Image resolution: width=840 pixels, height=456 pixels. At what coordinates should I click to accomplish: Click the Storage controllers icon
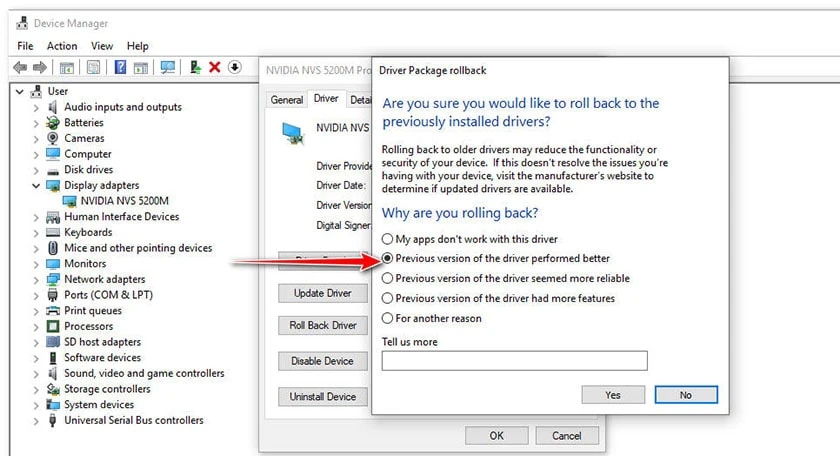(52, 389)
